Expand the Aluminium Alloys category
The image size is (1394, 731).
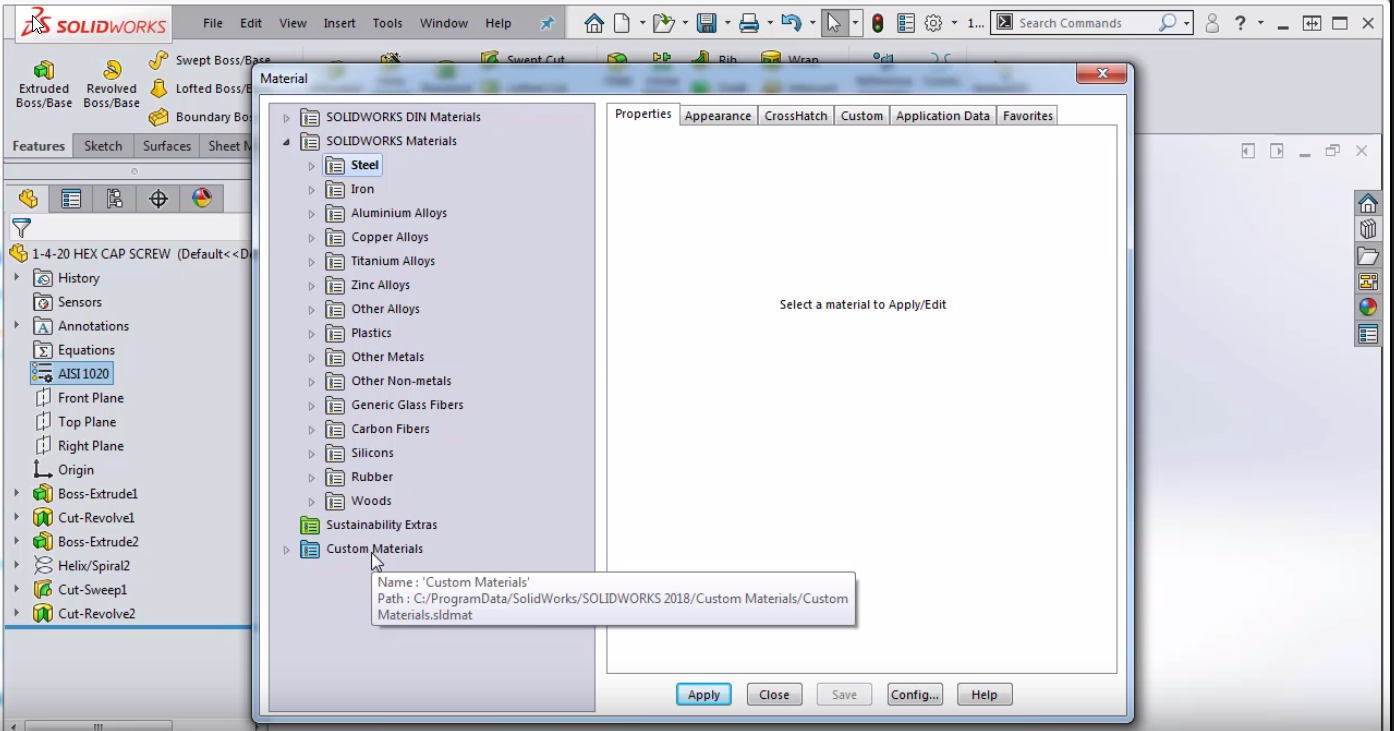point(311,214)
